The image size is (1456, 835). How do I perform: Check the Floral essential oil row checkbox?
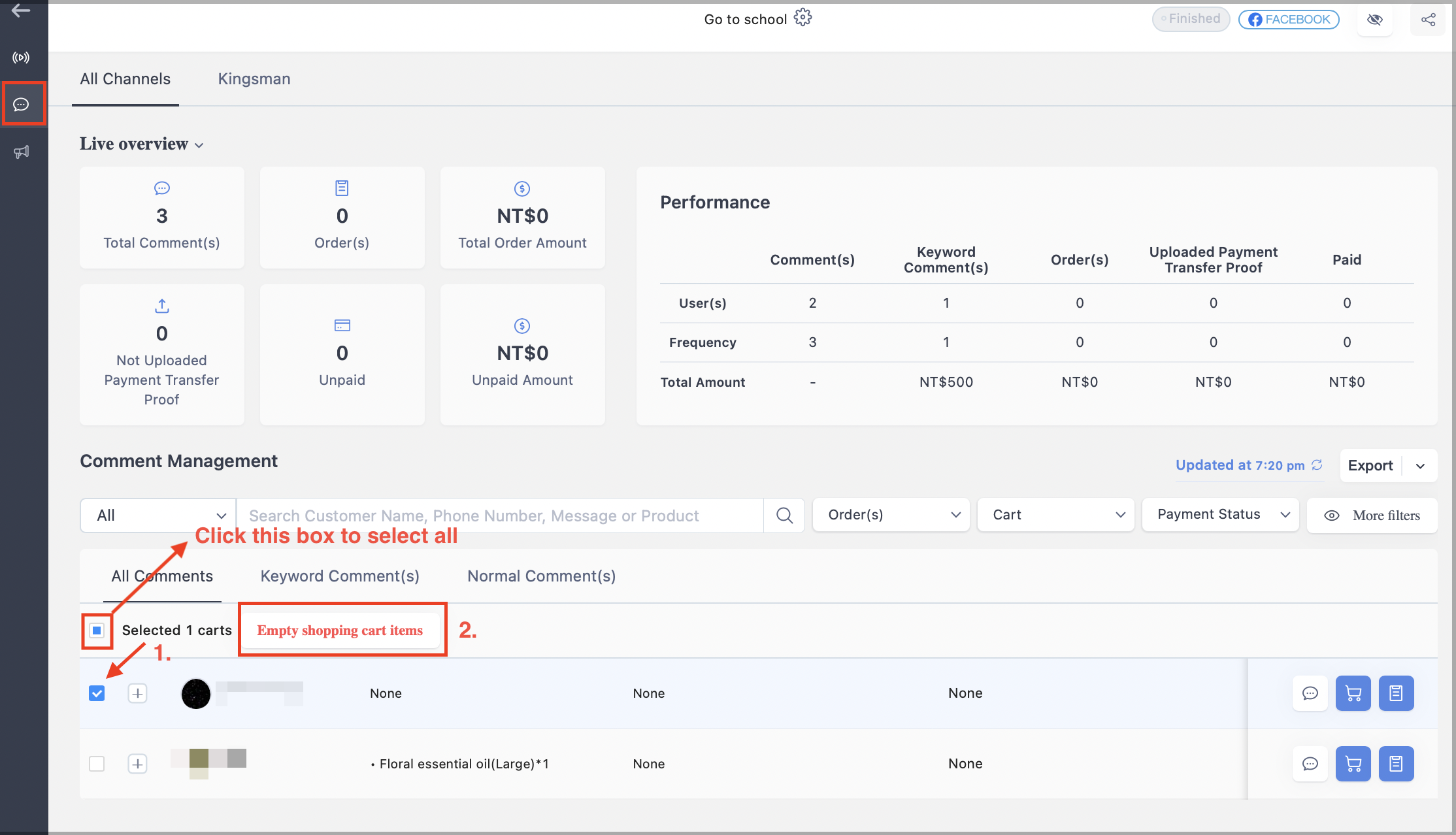coord(97,764)
